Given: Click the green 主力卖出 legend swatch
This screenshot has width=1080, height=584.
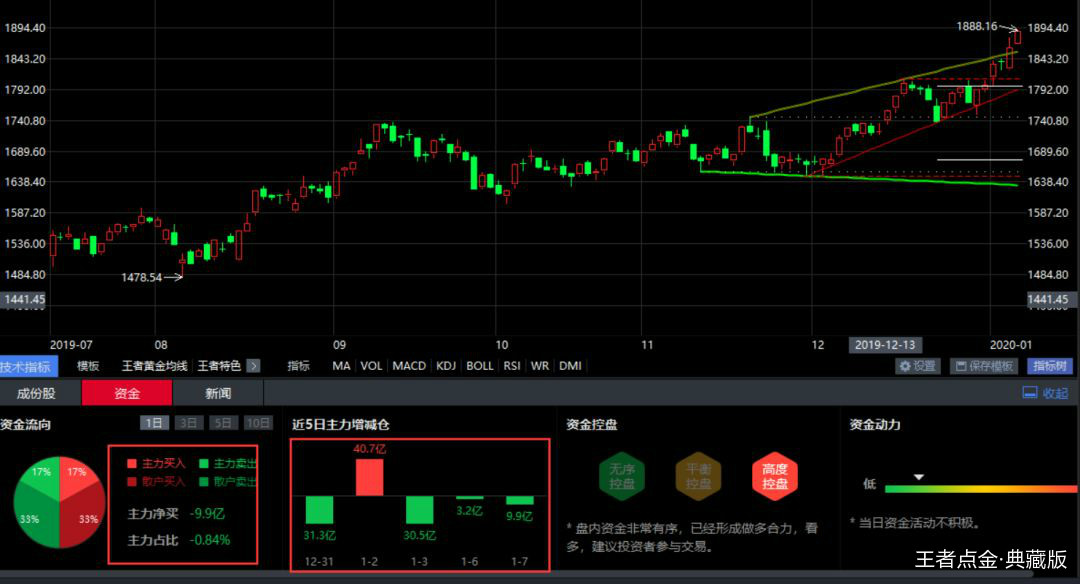Looking at the screenshot, I should [x=204, y=463].
